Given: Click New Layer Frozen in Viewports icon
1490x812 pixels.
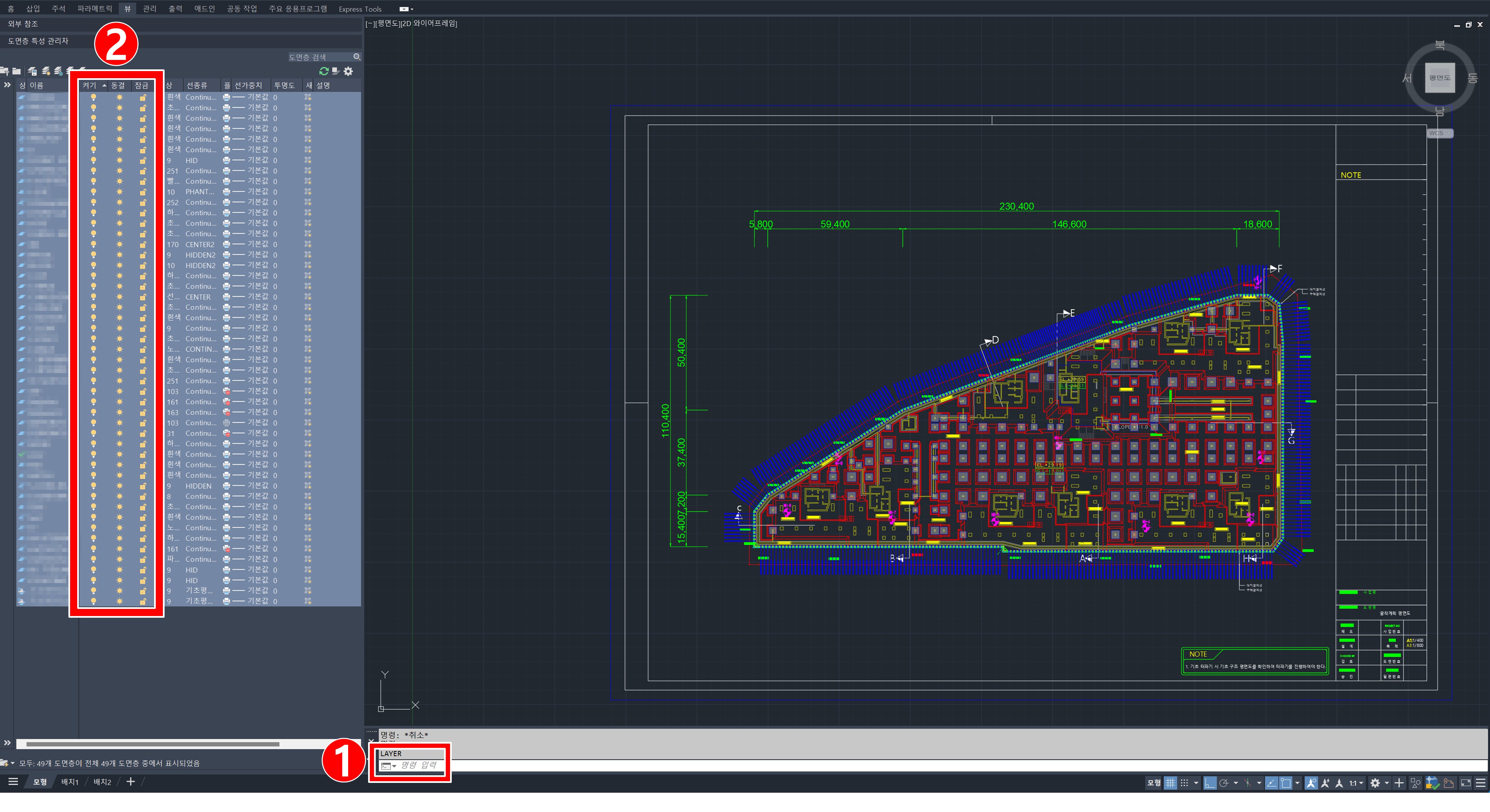Looking at the screenshot, I should coord(59,71).
